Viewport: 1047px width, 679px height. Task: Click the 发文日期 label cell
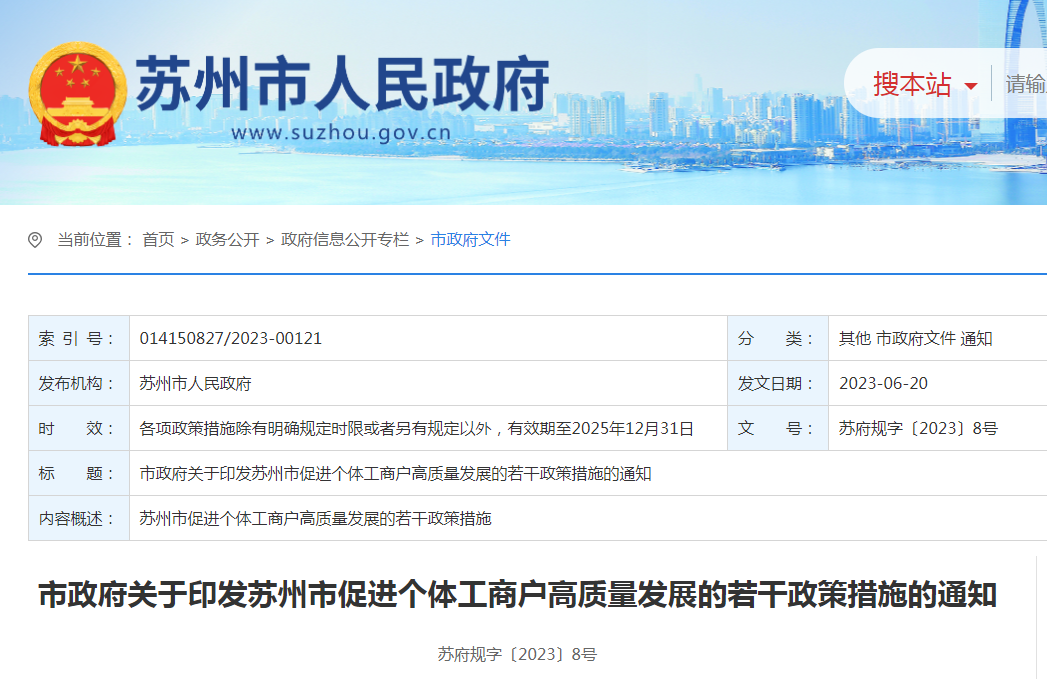point(778,383)
